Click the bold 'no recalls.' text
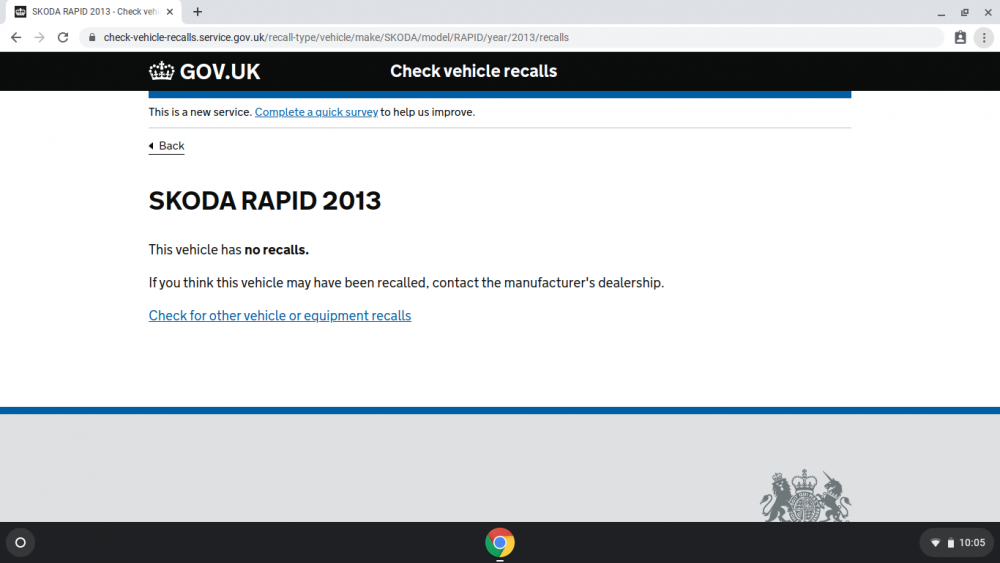The height and width of the screenshot is (563, 1000). [277, 250]
